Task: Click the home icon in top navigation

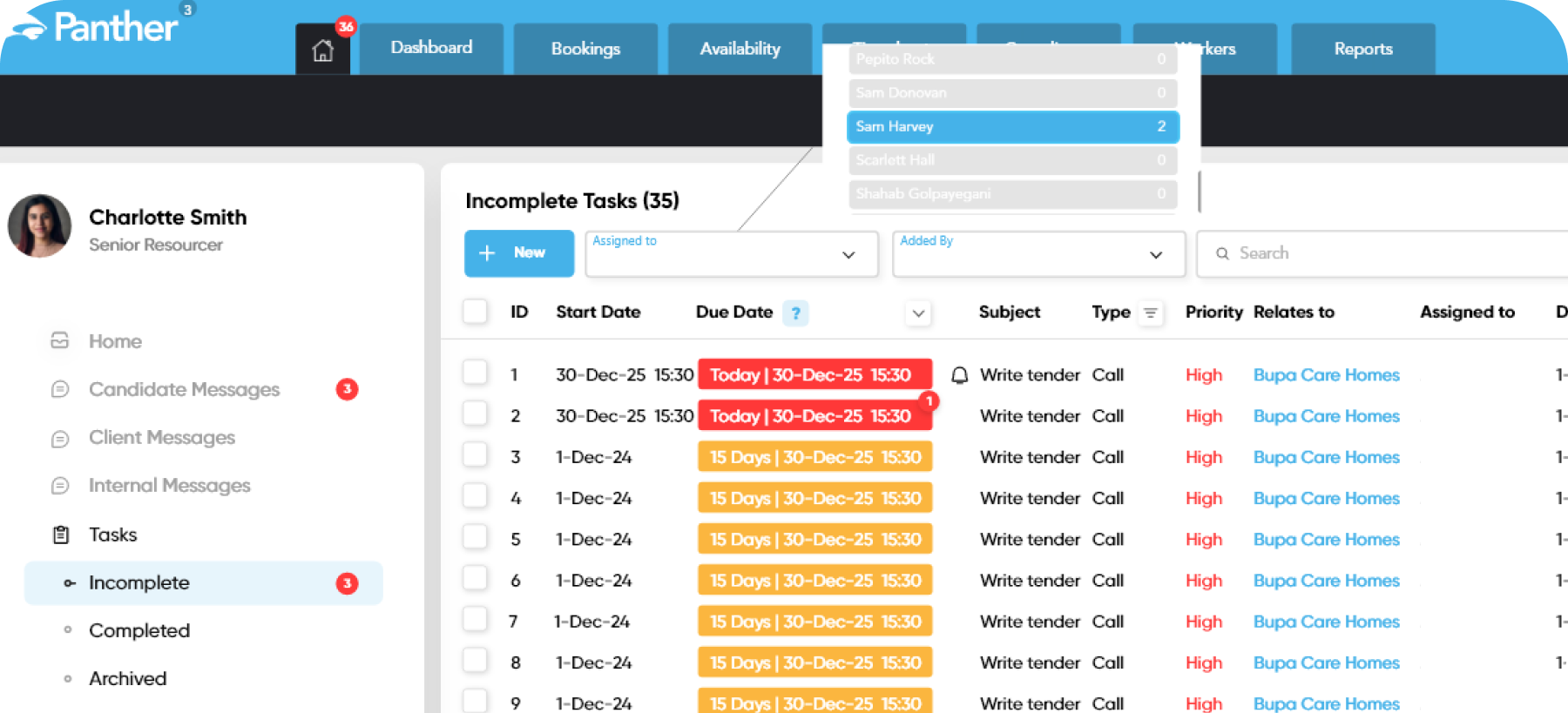Action: tap(322, 50)
